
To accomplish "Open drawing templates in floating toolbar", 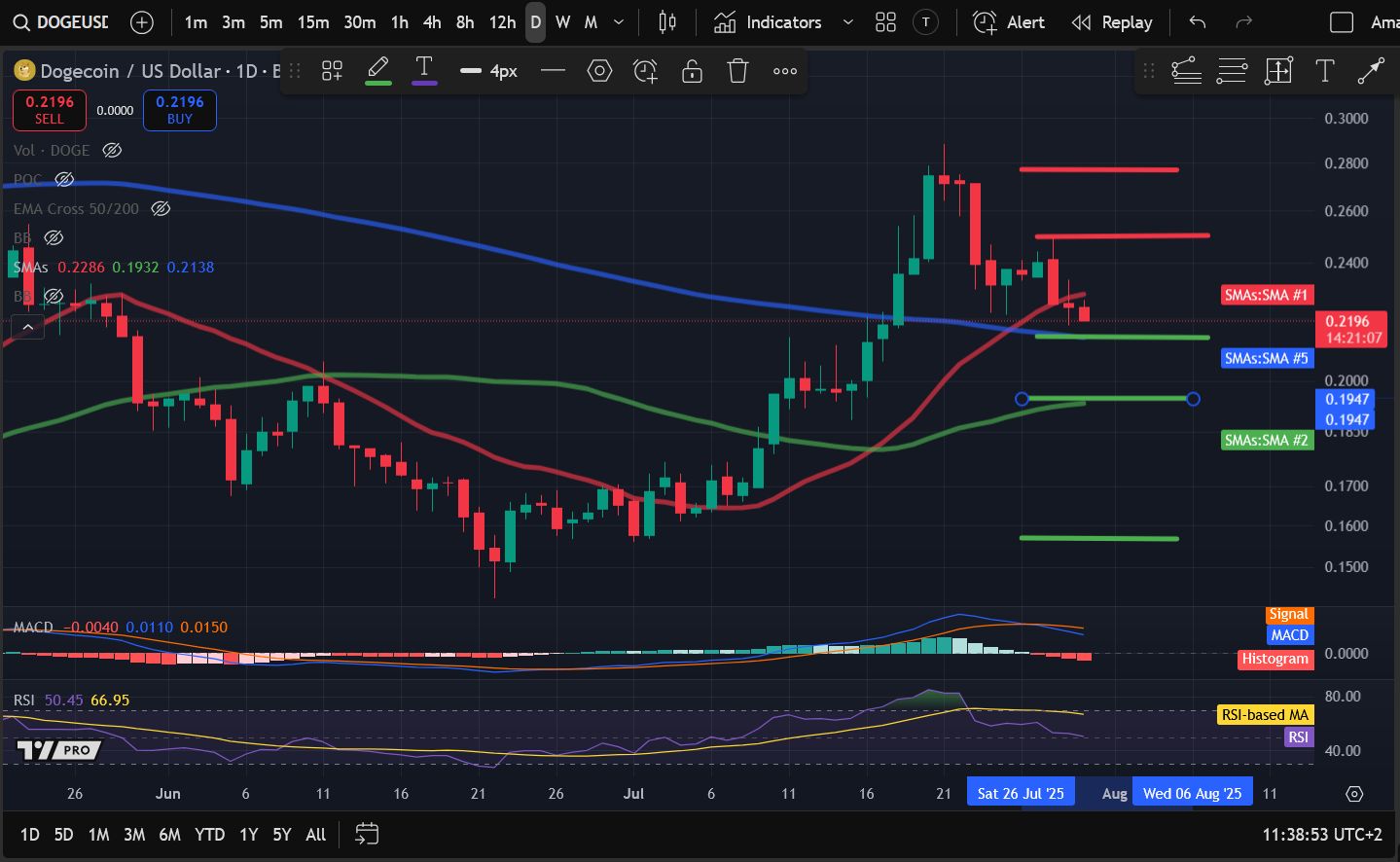I will (x=333, y=71).
